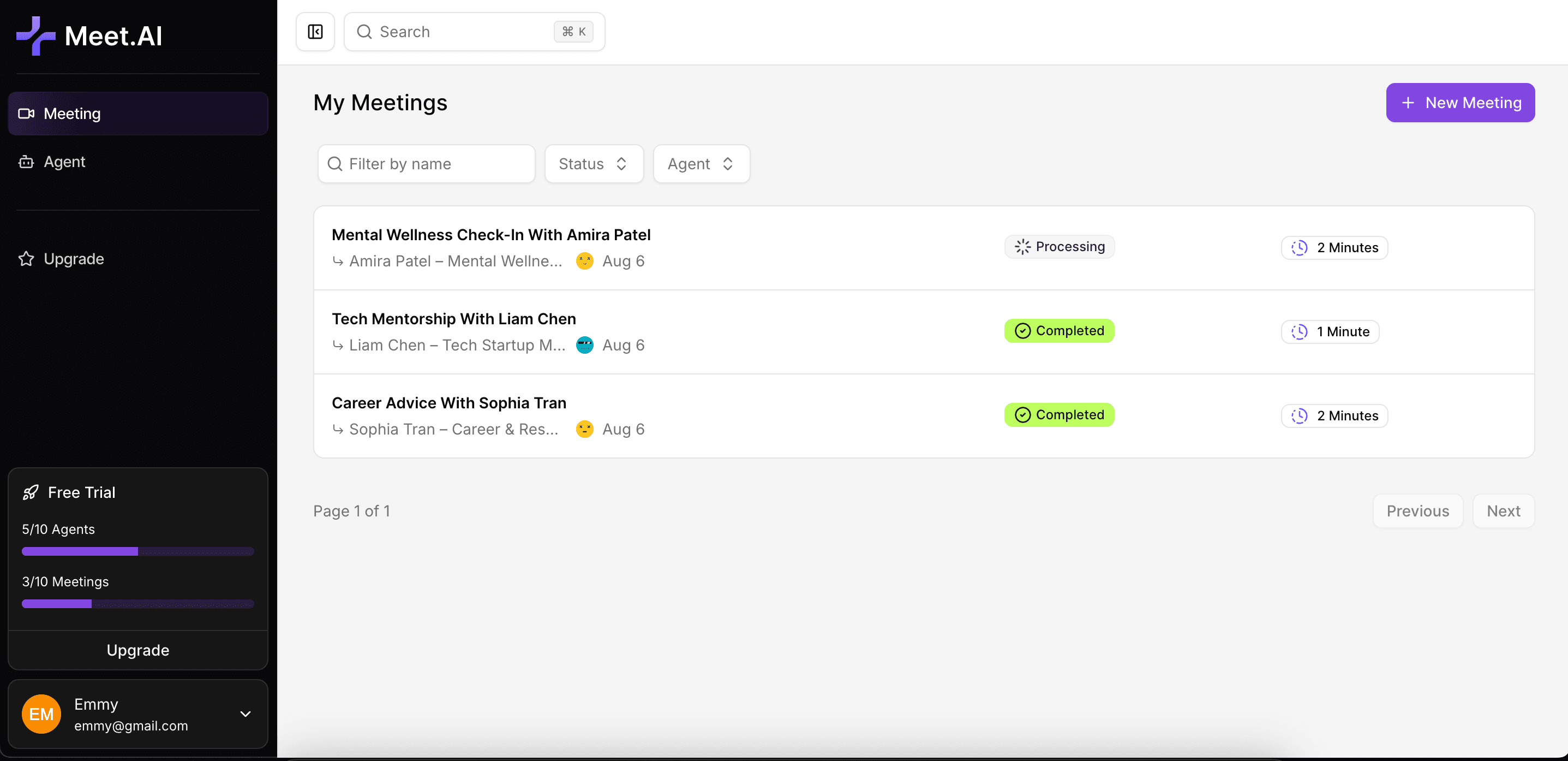This screenshot has height=761, width=1568.
Task: Open the Status filter dropdown
Action: coord(594,164)
